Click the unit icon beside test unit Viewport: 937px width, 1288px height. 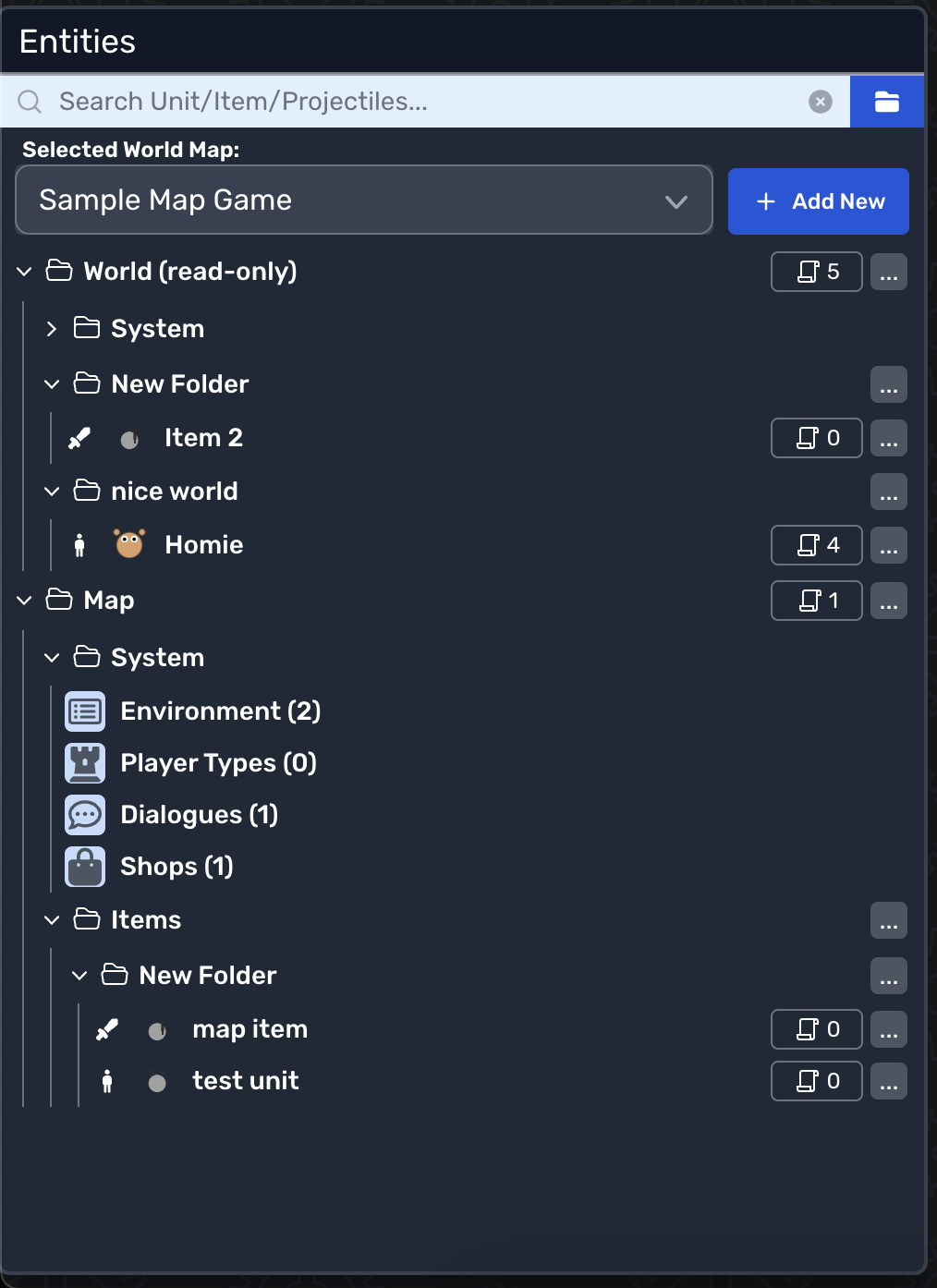tap(107, 1081)
